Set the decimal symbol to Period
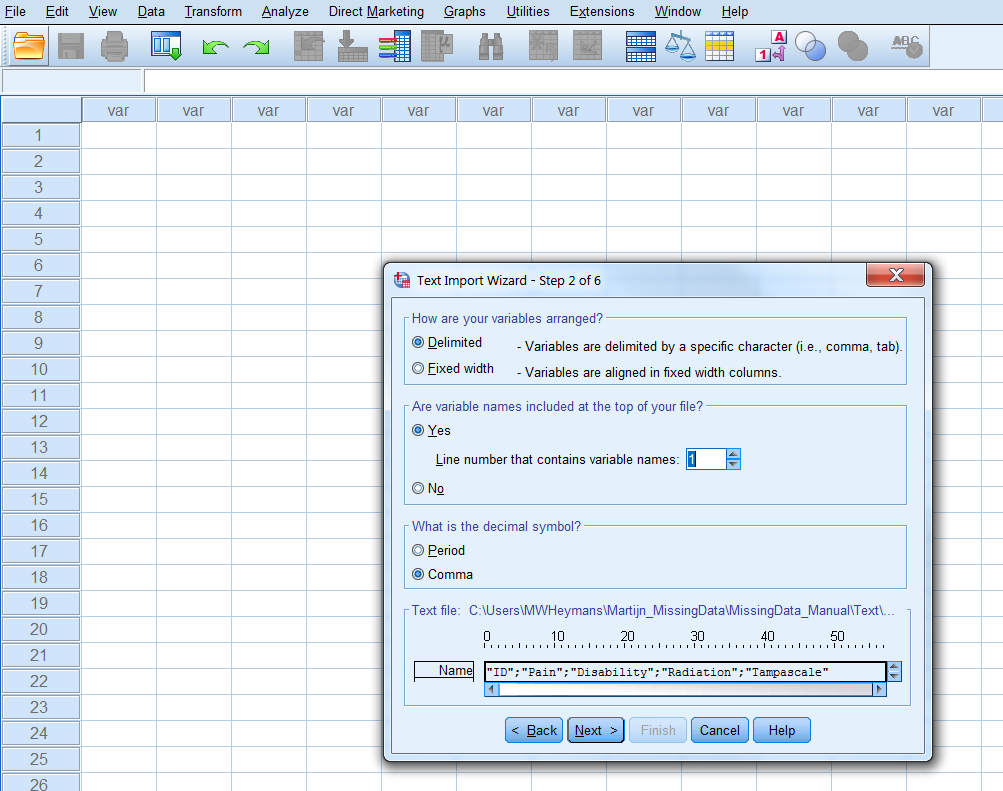This screenshot has width=1003, height=791. click(x=418, y=550)
